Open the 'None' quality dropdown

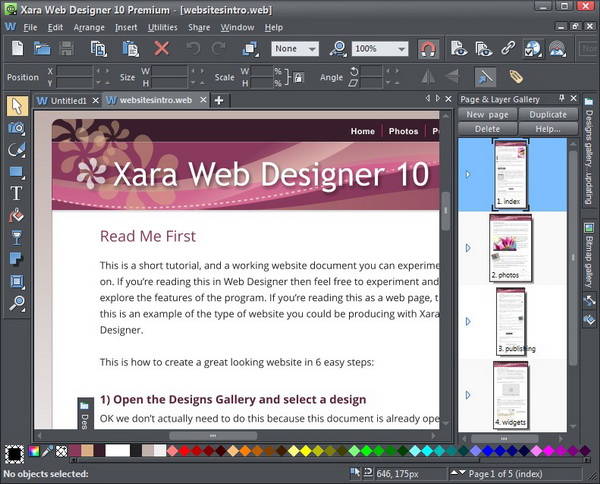311,48
